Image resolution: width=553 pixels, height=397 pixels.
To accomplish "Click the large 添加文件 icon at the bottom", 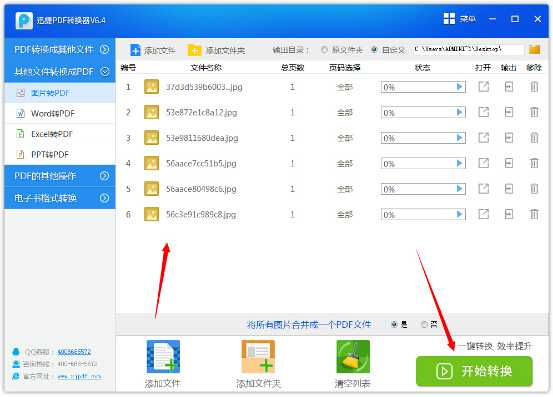I will click(x=163, y=356).
